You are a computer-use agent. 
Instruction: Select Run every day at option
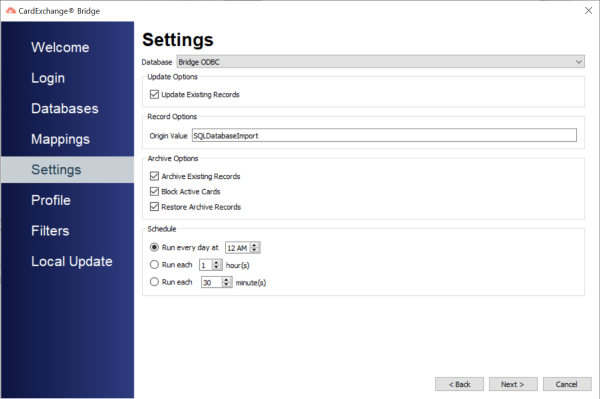[154, 247]
